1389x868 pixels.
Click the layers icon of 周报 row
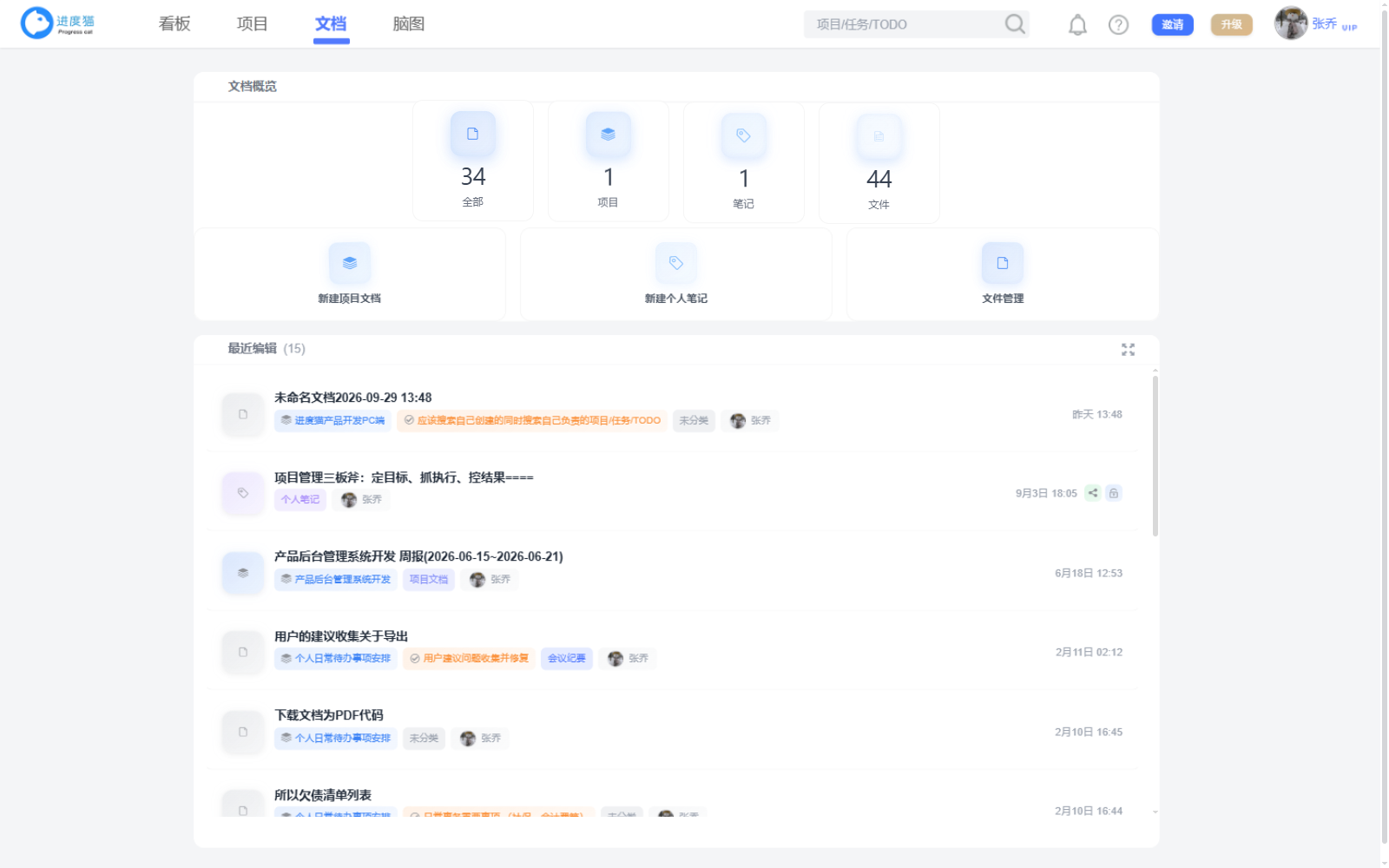(x=243, y=573)
